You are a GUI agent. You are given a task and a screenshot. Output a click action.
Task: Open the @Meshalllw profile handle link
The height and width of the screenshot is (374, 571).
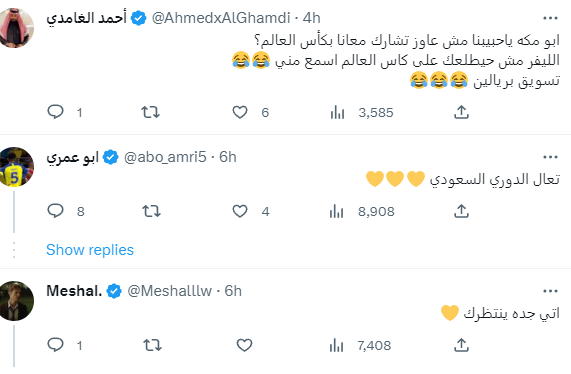point(170,291)
